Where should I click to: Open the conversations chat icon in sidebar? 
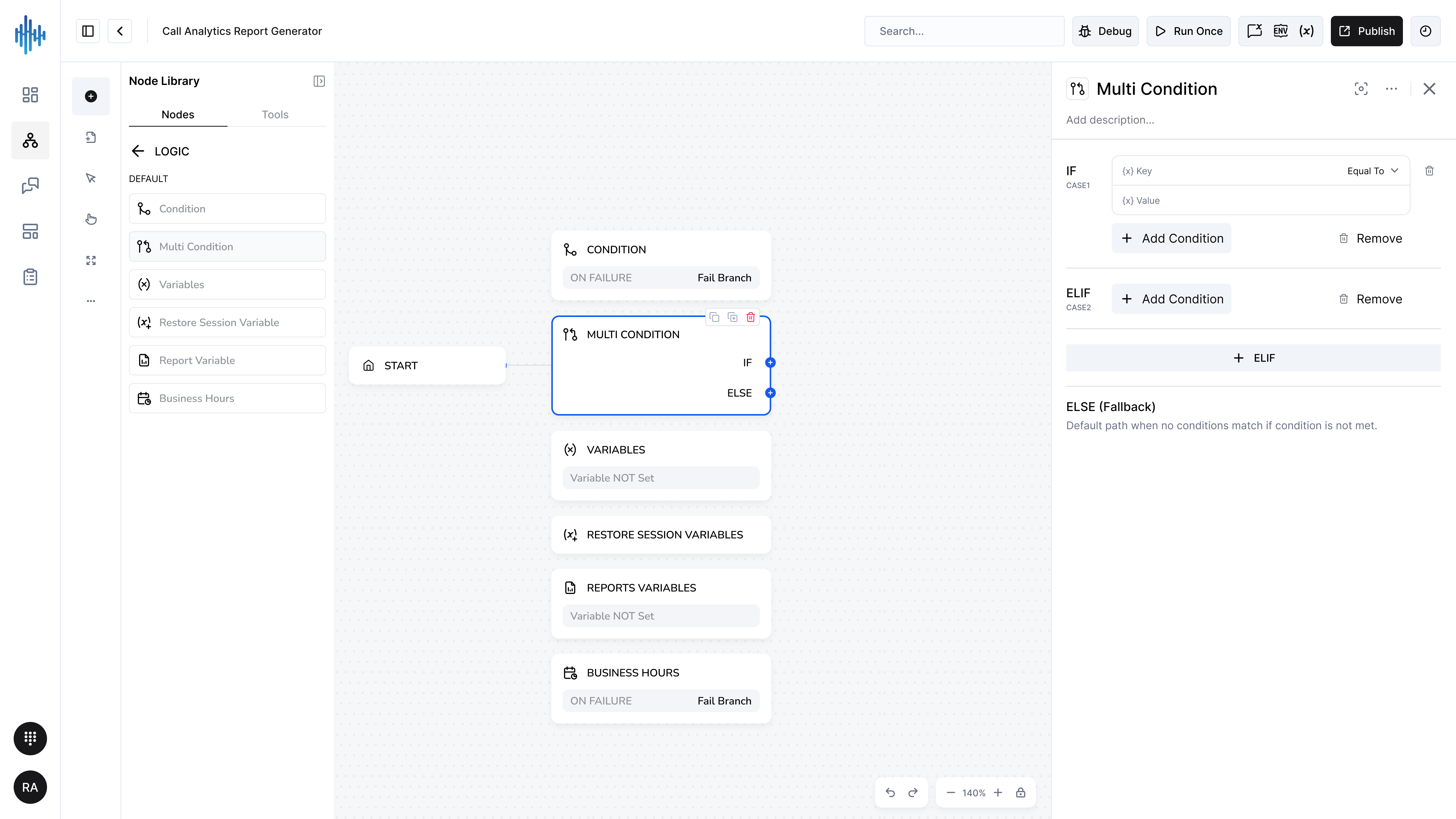pos(30,185)
